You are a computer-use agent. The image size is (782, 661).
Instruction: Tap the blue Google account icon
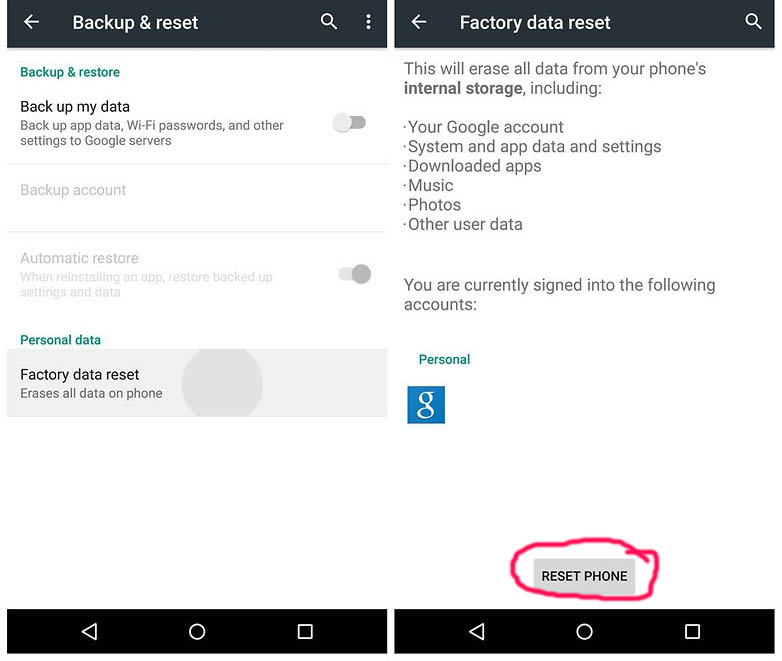pos(426,405)
